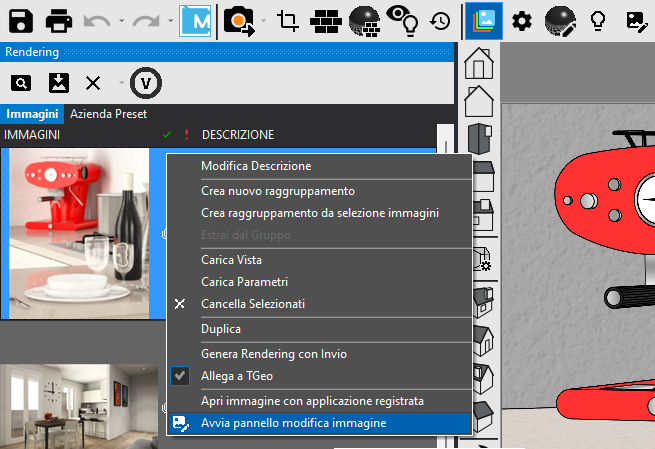The image size is (655, 449).
Task: Select the red coffee machine render thumbnail
Action: (x=79, y=233)
